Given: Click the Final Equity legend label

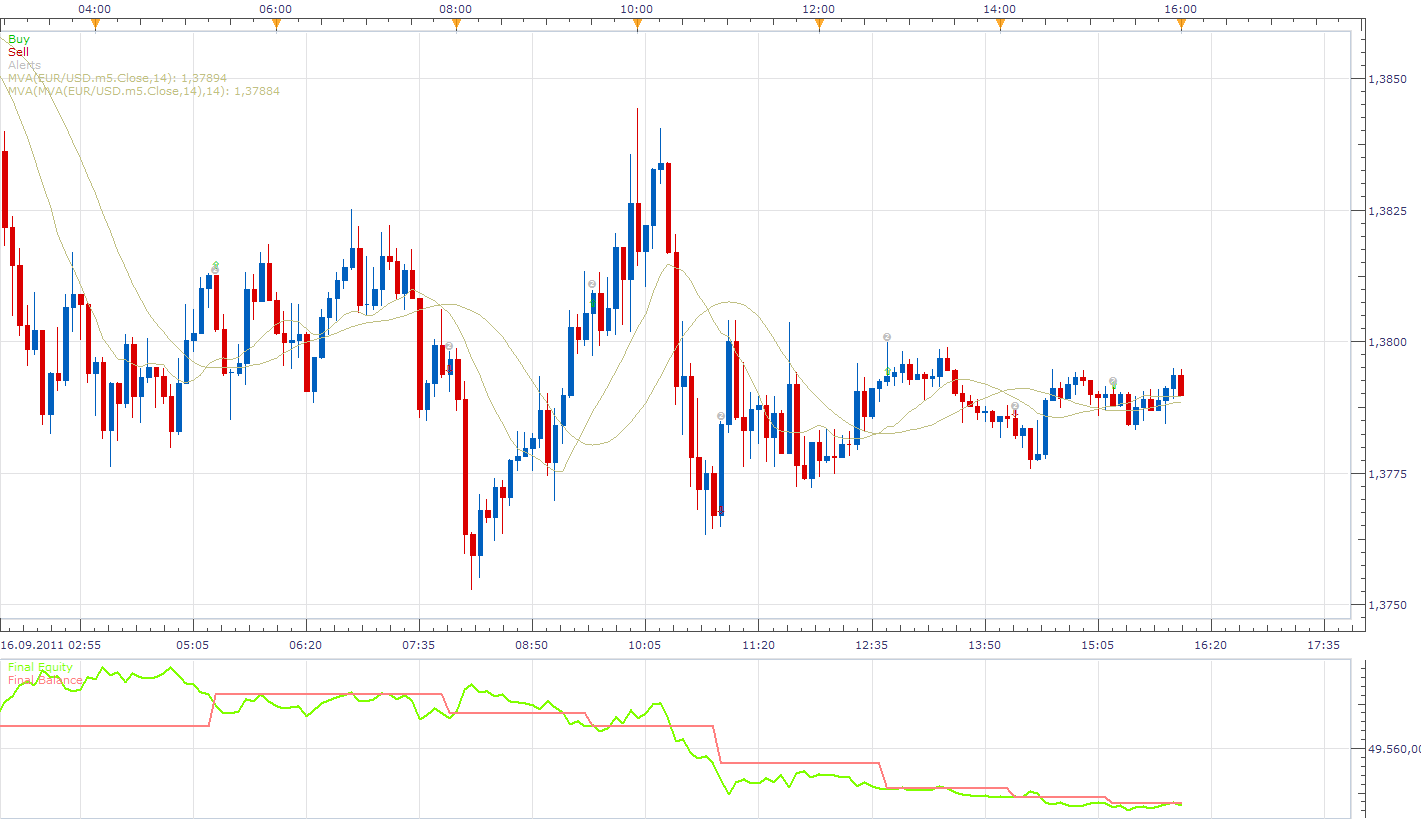Looking at the screenshot, I should (x=40, y=667).
